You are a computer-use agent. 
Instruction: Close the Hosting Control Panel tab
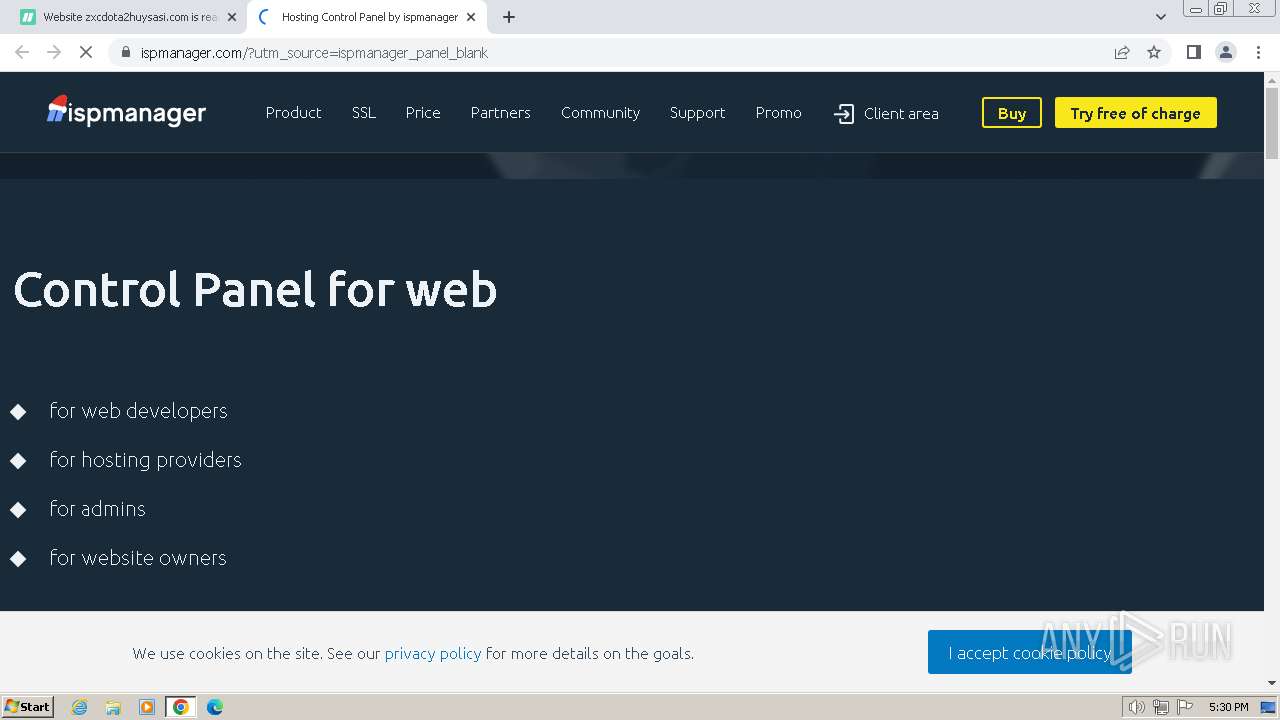(471, 17)
